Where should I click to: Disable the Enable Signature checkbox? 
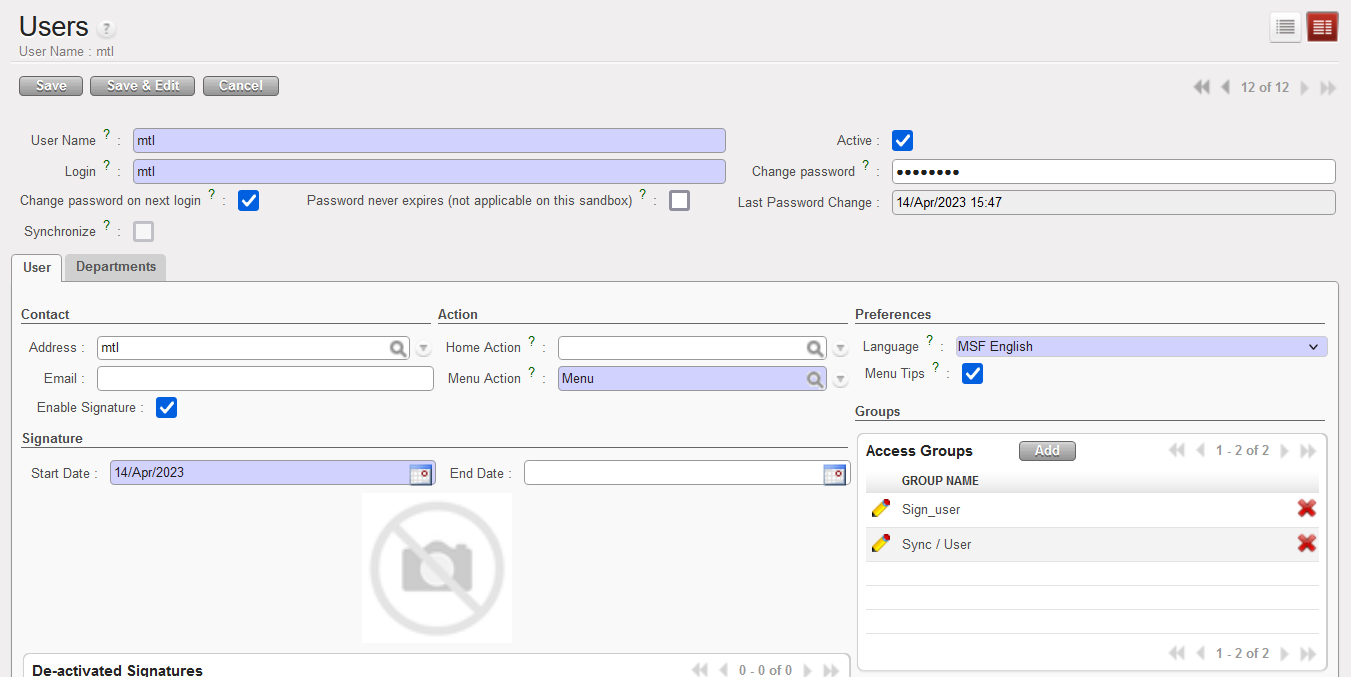click(x=167, y=408)
